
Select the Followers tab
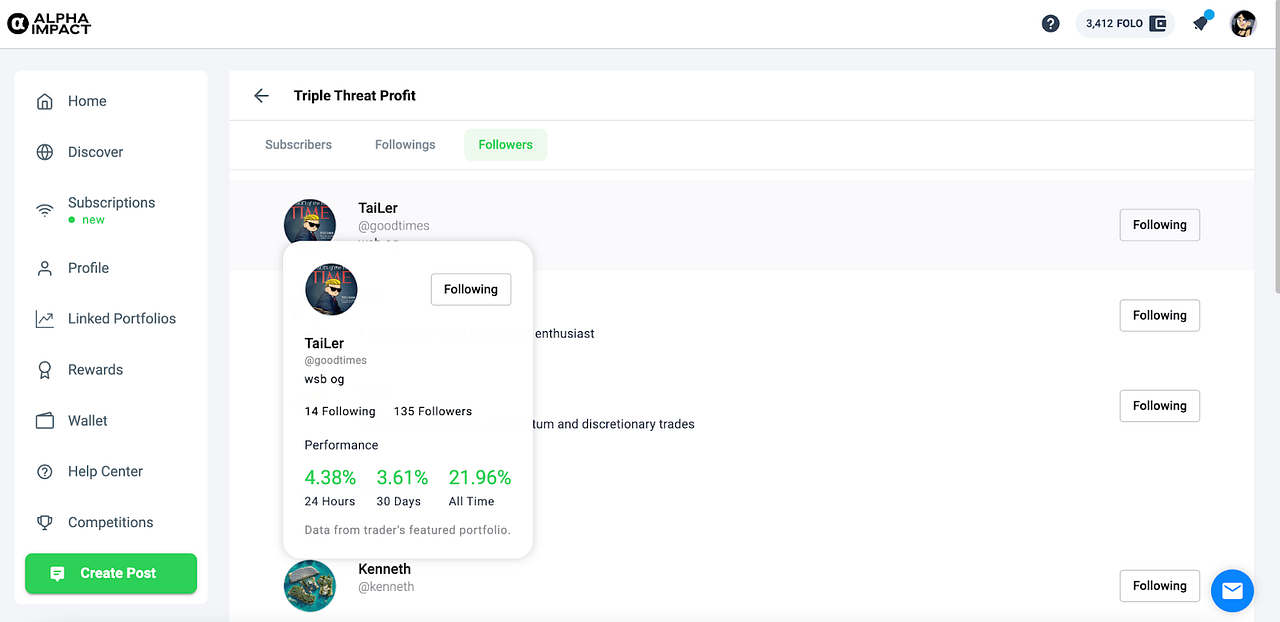tap(505, 145)
